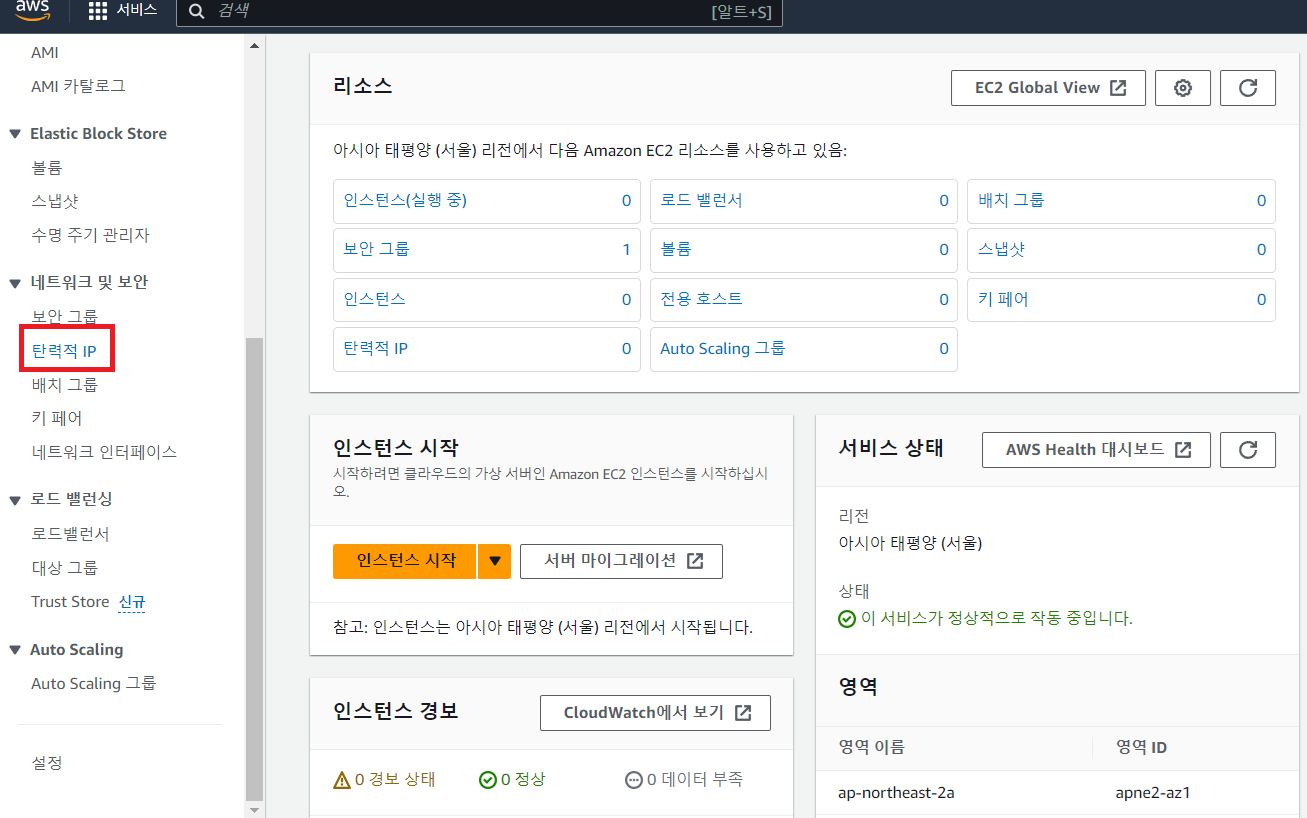Collapse the 로드 밸런싱 section
1307x818 pixels.
tap(14, 499)
